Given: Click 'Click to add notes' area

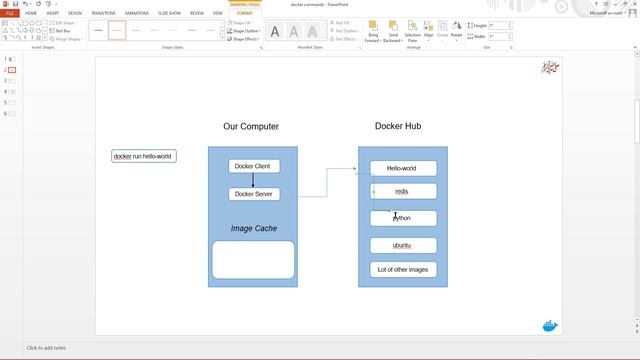Looking at the screenshot, I should point(46,348).
